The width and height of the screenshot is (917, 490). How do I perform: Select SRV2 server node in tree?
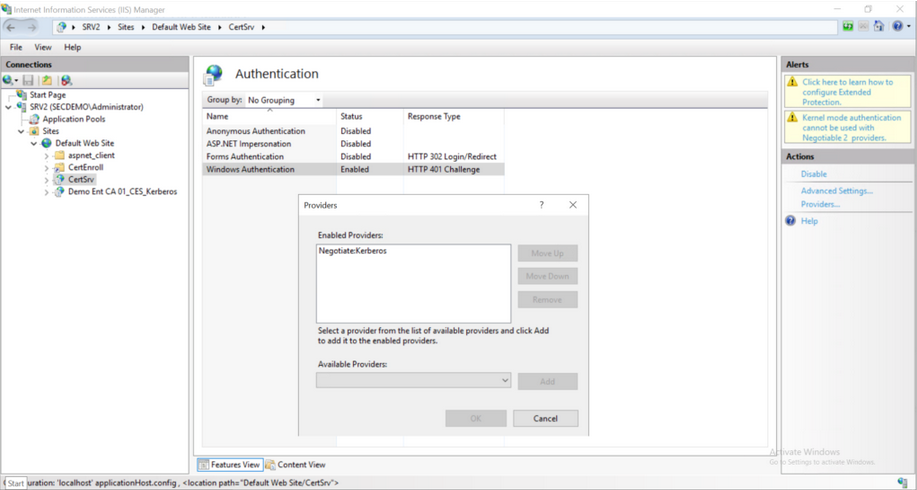pos(87,107)
